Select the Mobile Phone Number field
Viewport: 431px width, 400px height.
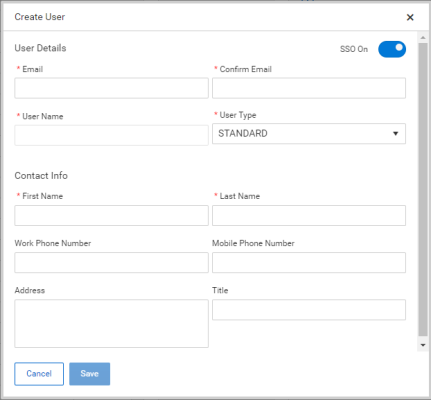click(x=309, y=263)
